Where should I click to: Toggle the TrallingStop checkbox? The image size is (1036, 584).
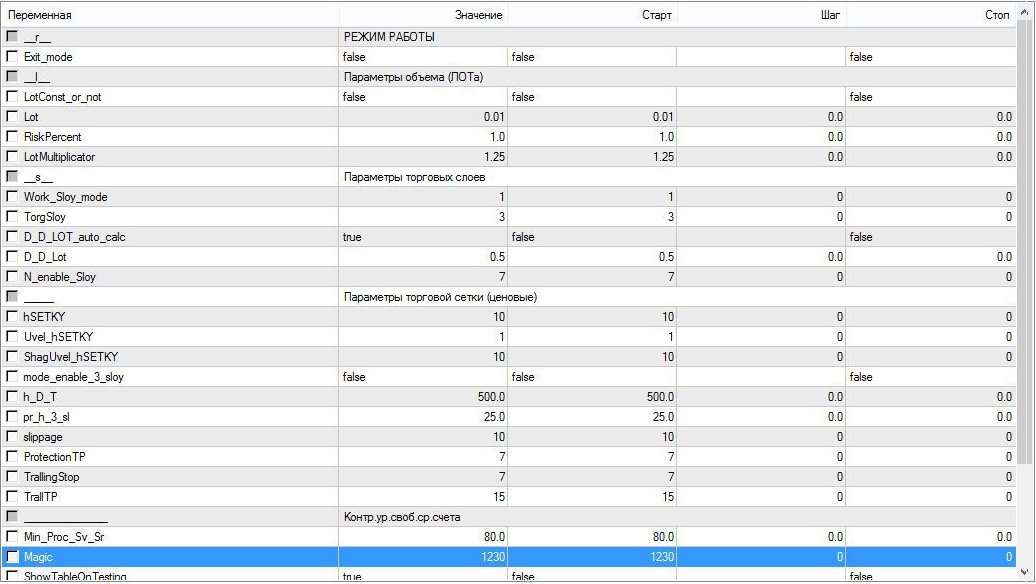point(12,477)
